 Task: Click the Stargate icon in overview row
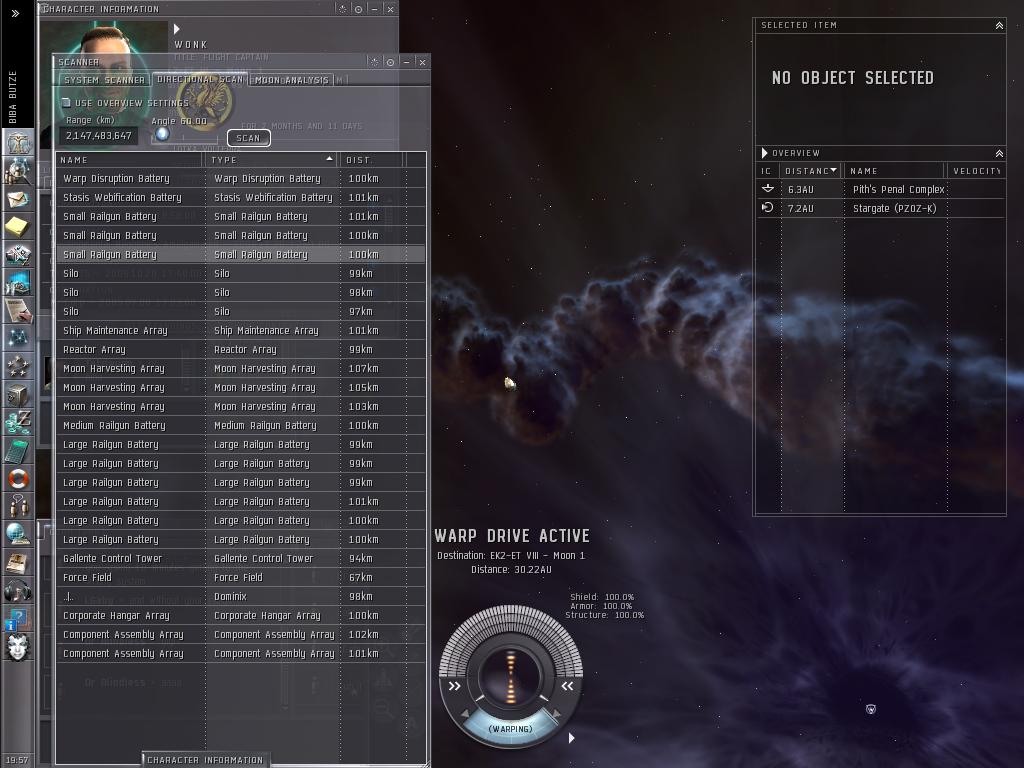(767, 208)
